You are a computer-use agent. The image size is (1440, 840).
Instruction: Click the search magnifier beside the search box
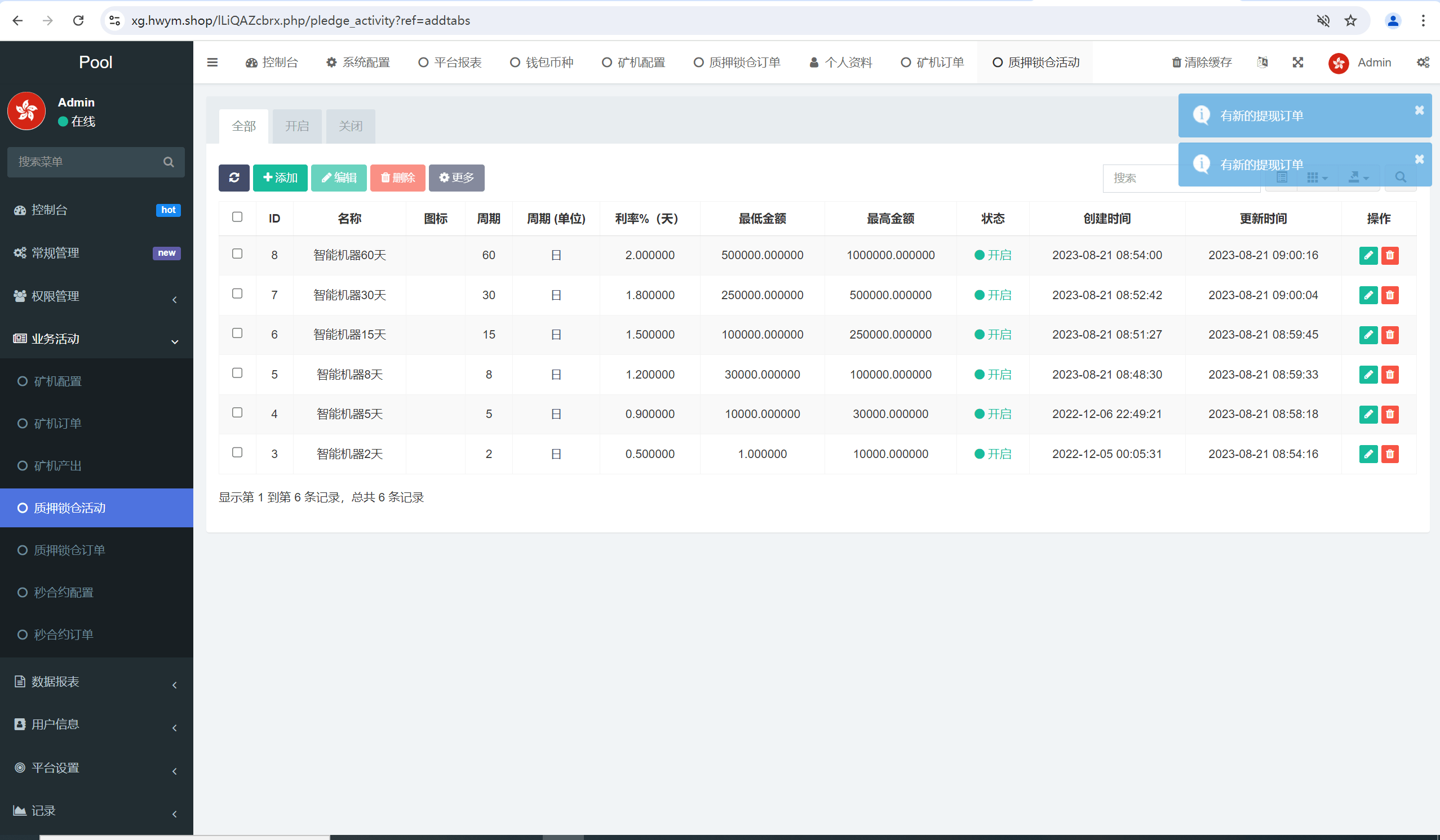1401,177
